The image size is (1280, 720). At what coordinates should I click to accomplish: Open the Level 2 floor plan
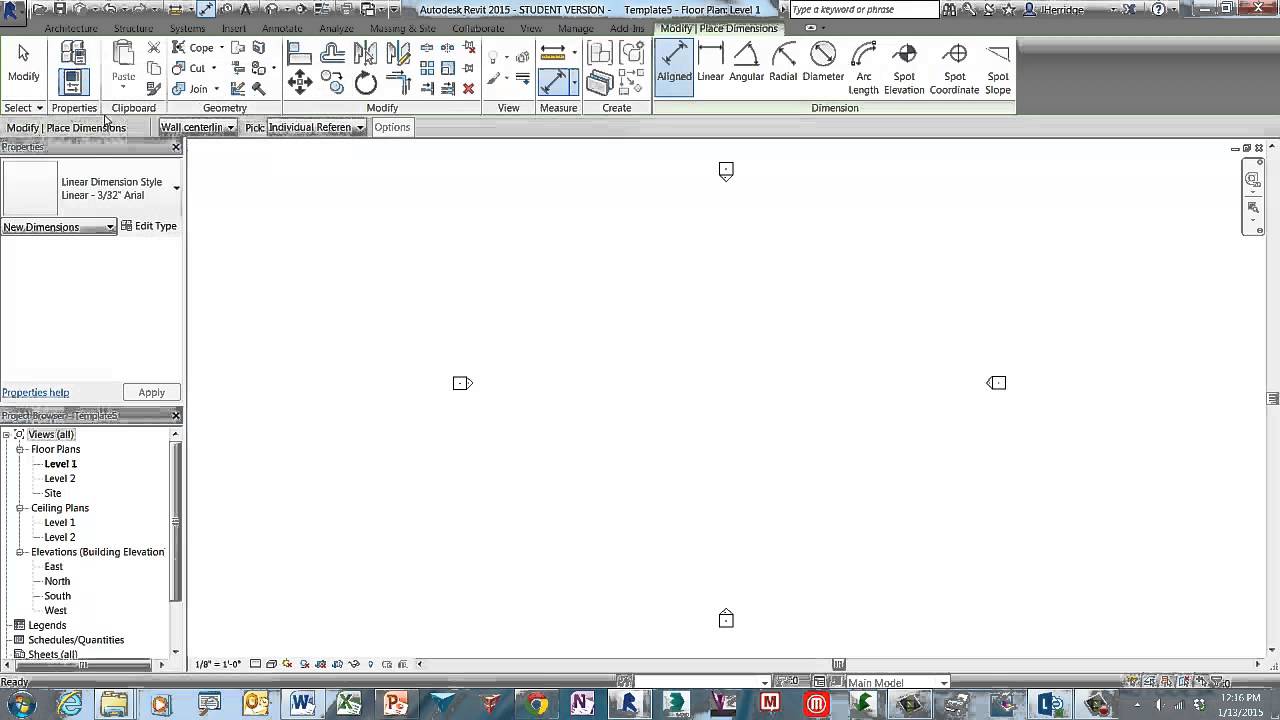(x=60, y=479)
